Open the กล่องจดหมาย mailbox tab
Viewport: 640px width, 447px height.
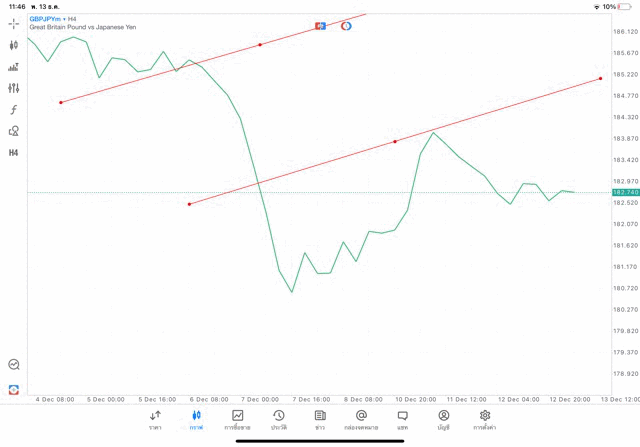(361, 420)
